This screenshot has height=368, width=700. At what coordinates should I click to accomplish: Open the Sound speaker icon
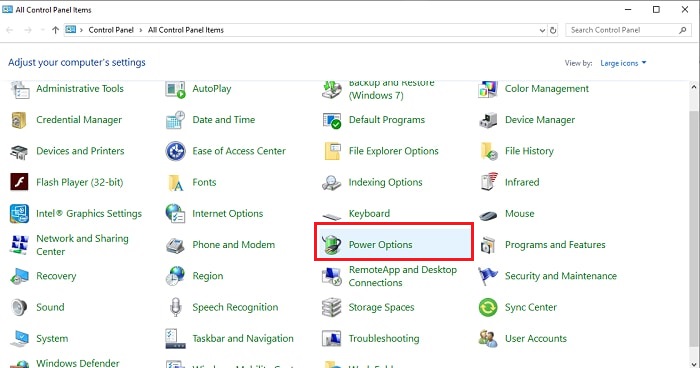(19, 307)
